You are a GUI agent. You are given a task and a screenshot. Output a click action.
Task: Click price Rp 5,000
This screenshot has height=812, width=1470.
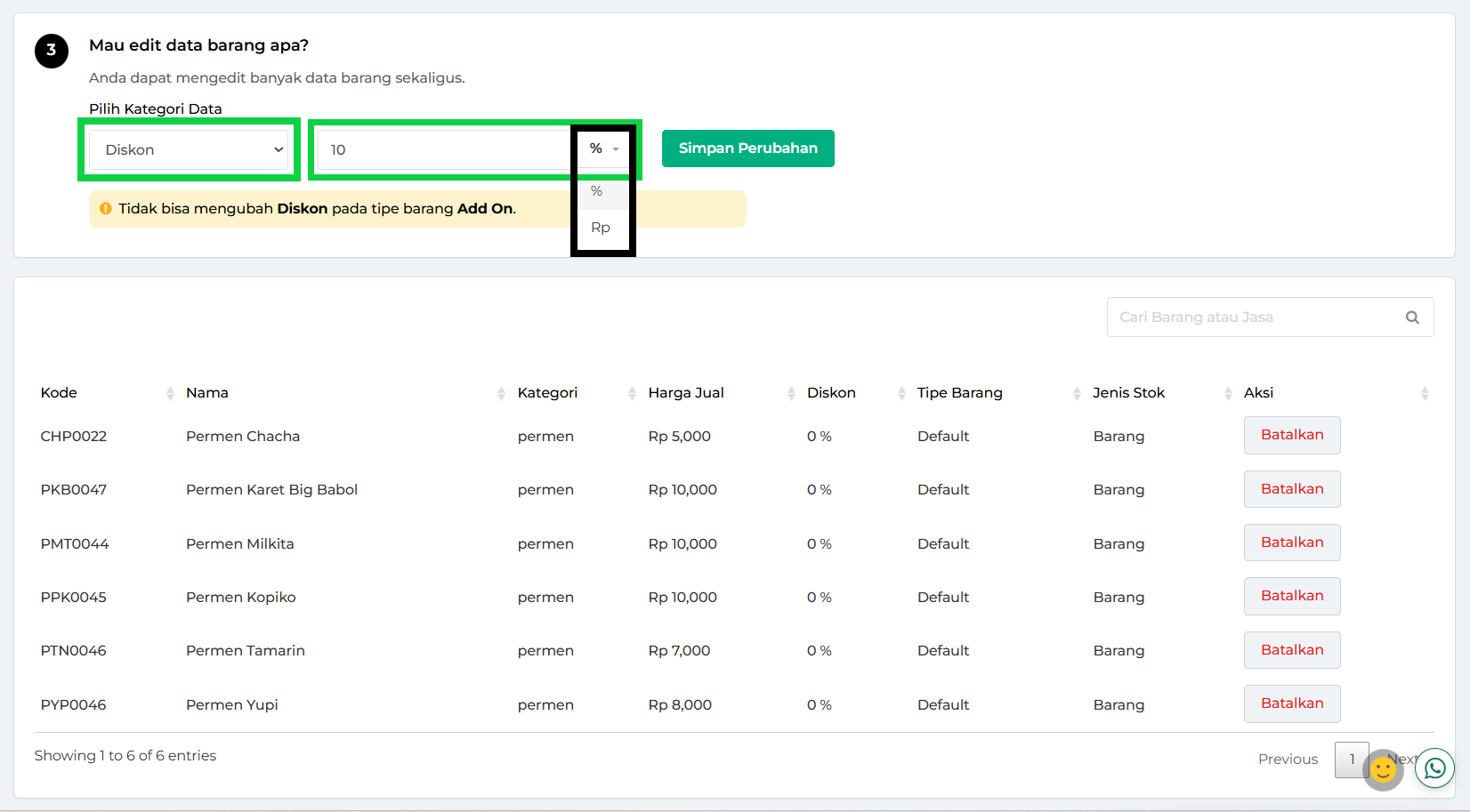680,437
